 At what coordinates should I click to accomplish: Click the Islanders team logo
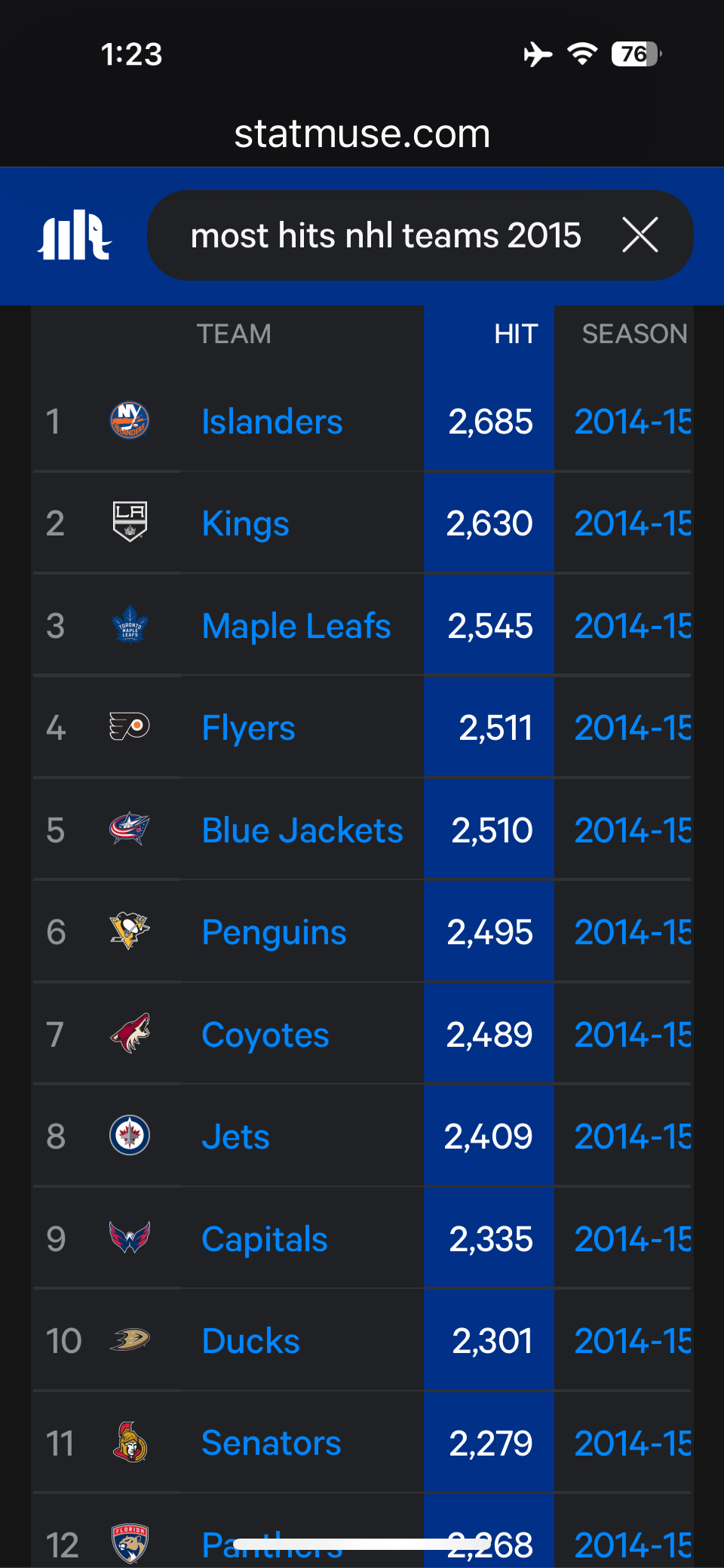click(130, 421)
